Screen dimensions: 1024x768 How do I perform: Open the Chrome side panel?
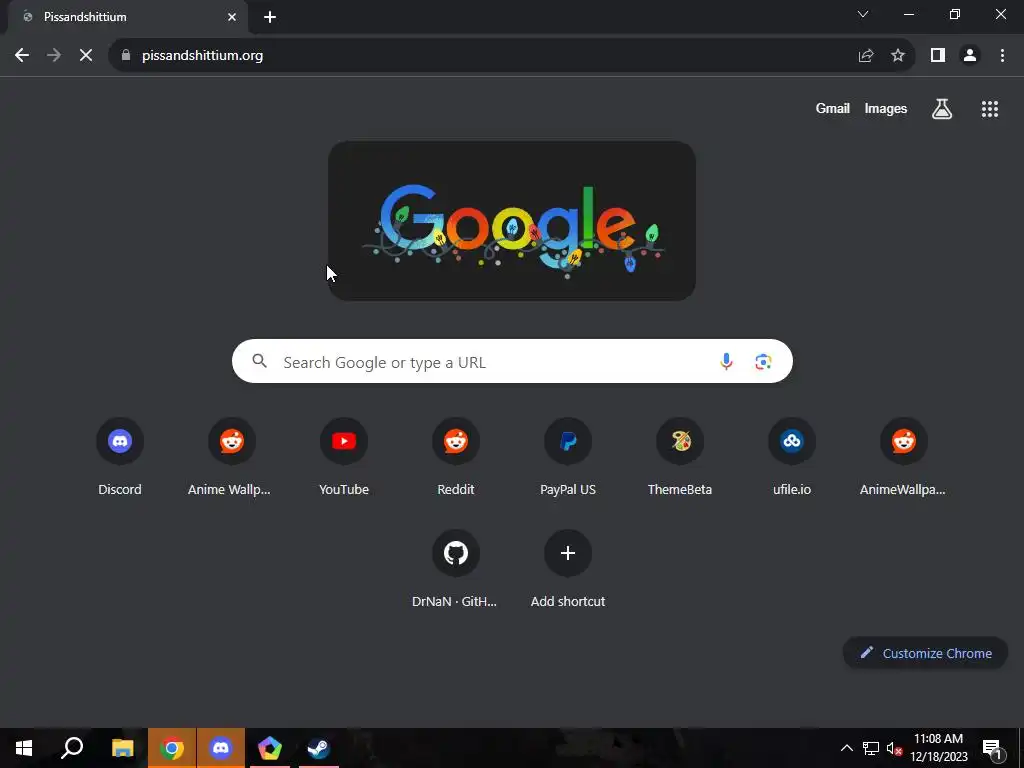(x=938, y=56)
